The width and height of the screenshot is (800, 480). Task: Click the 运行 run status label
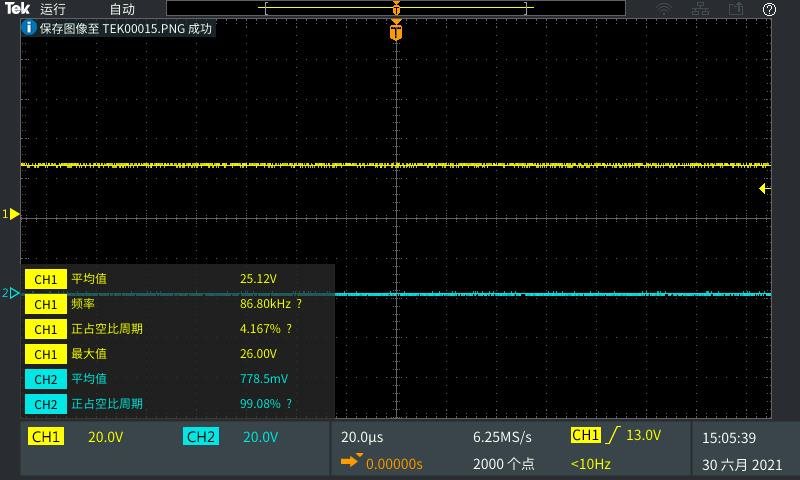tap(53, 9)
